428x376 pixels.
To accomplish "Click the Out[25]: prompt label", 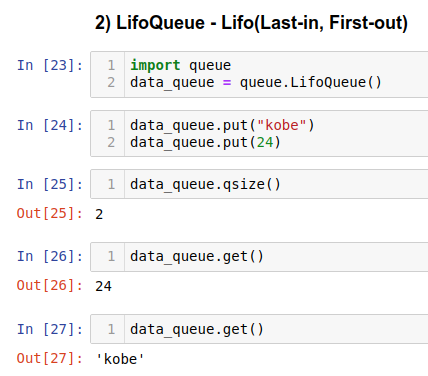I will tap(50, 213).
